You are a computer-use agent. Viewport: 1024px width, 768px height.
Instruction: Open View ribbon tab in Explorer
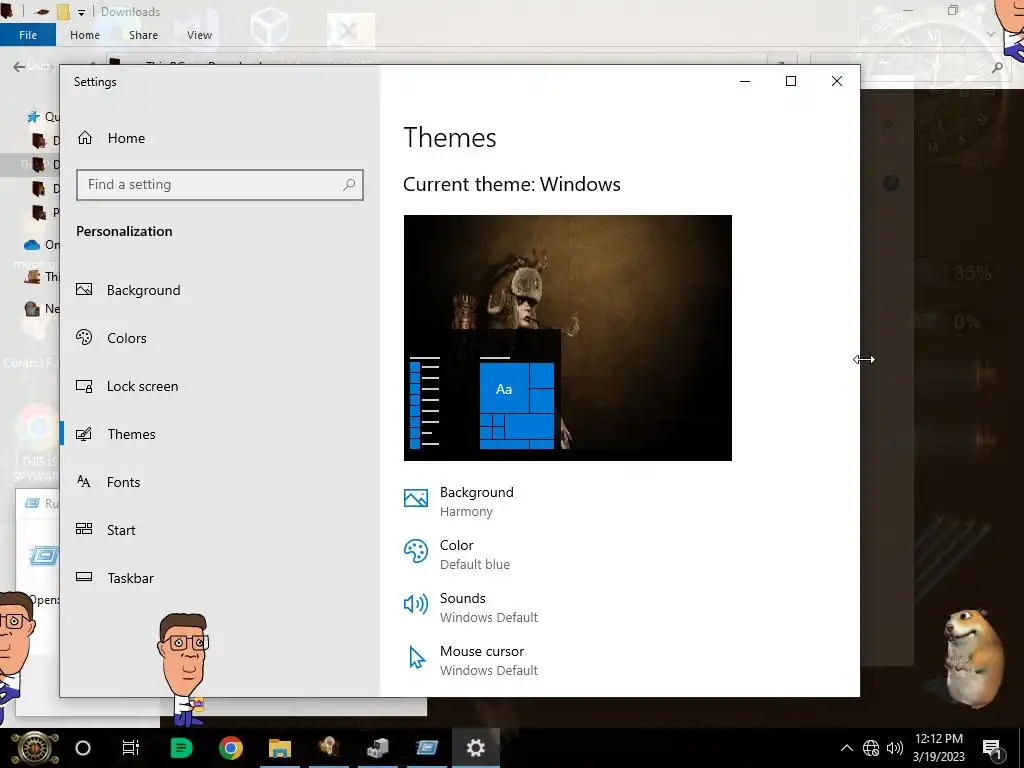coord(199,35)
